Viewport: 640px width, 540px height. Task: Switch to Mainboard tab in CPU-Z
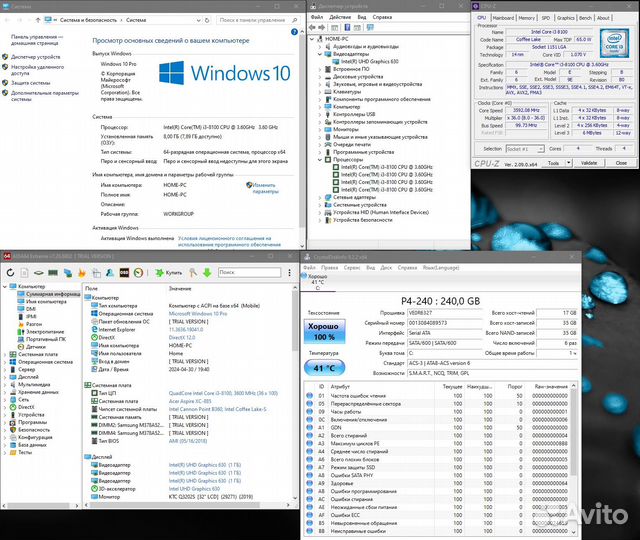pyautogui.click(x=503, y=18)
